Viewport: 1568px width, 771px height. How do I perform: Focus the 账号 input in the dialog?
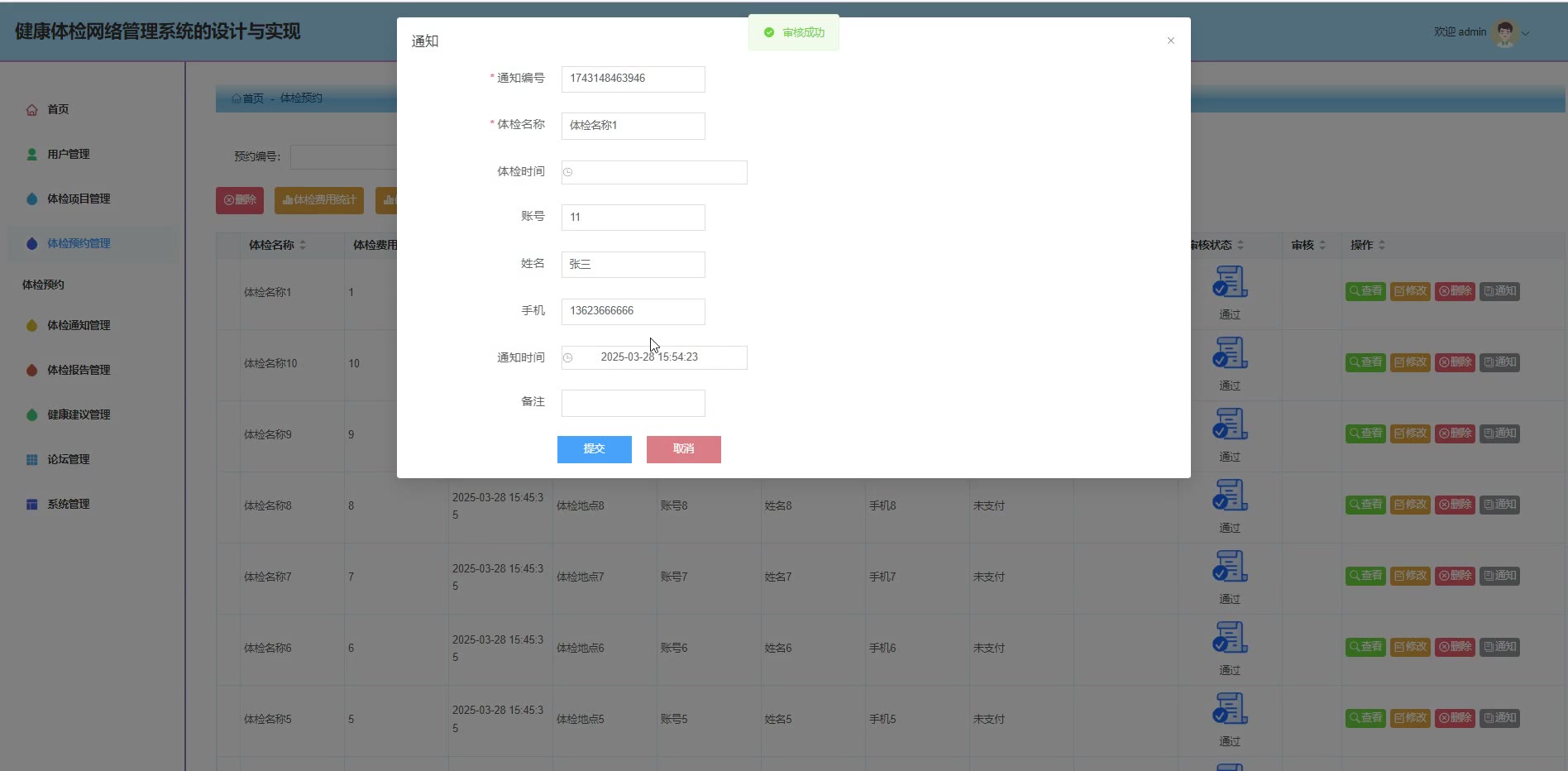[x=633, y=218]
